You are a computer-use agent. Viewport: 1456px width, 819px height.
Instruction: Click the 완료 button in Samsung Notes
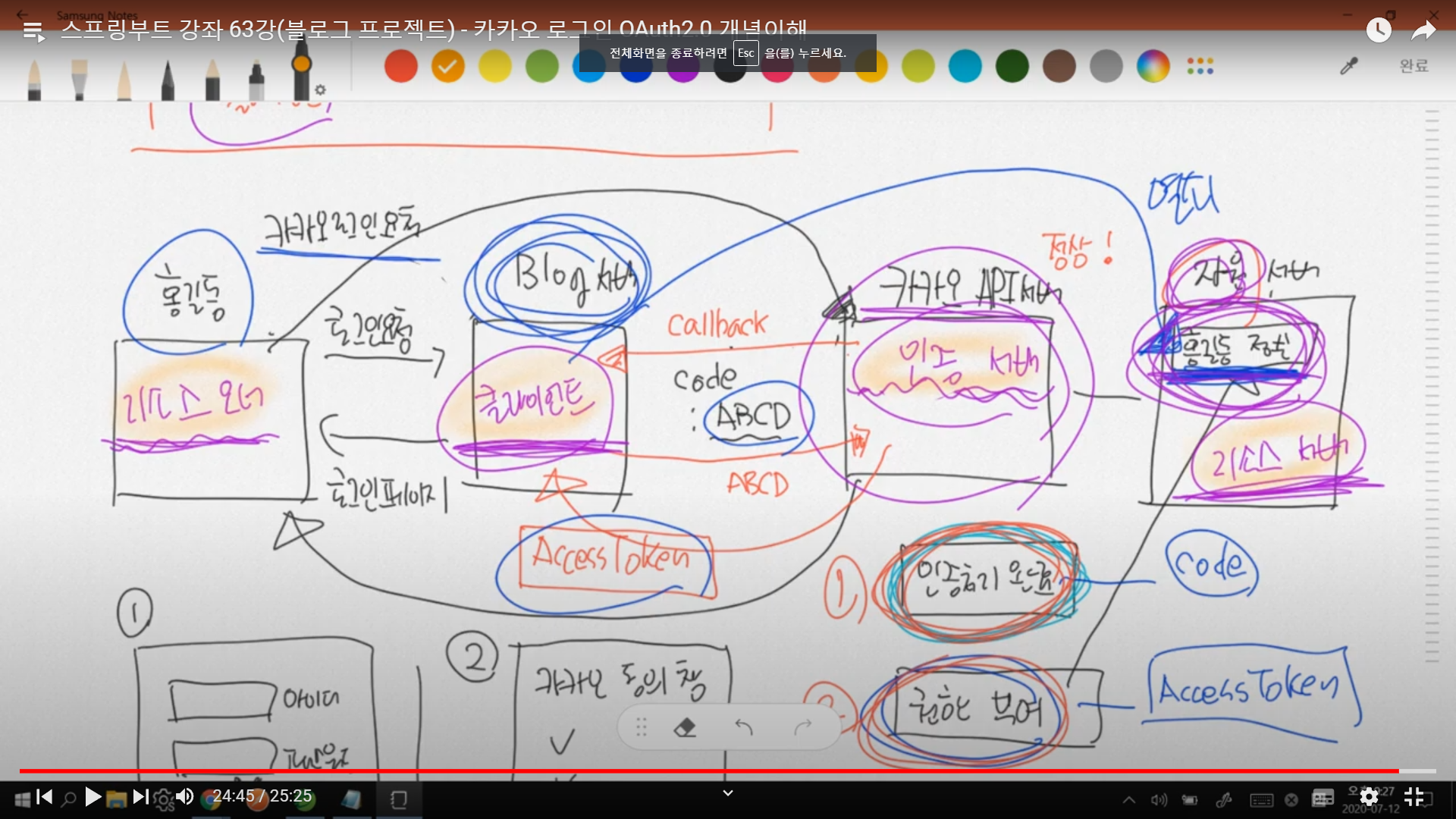pyautogui.click(x=1414, y=66)
